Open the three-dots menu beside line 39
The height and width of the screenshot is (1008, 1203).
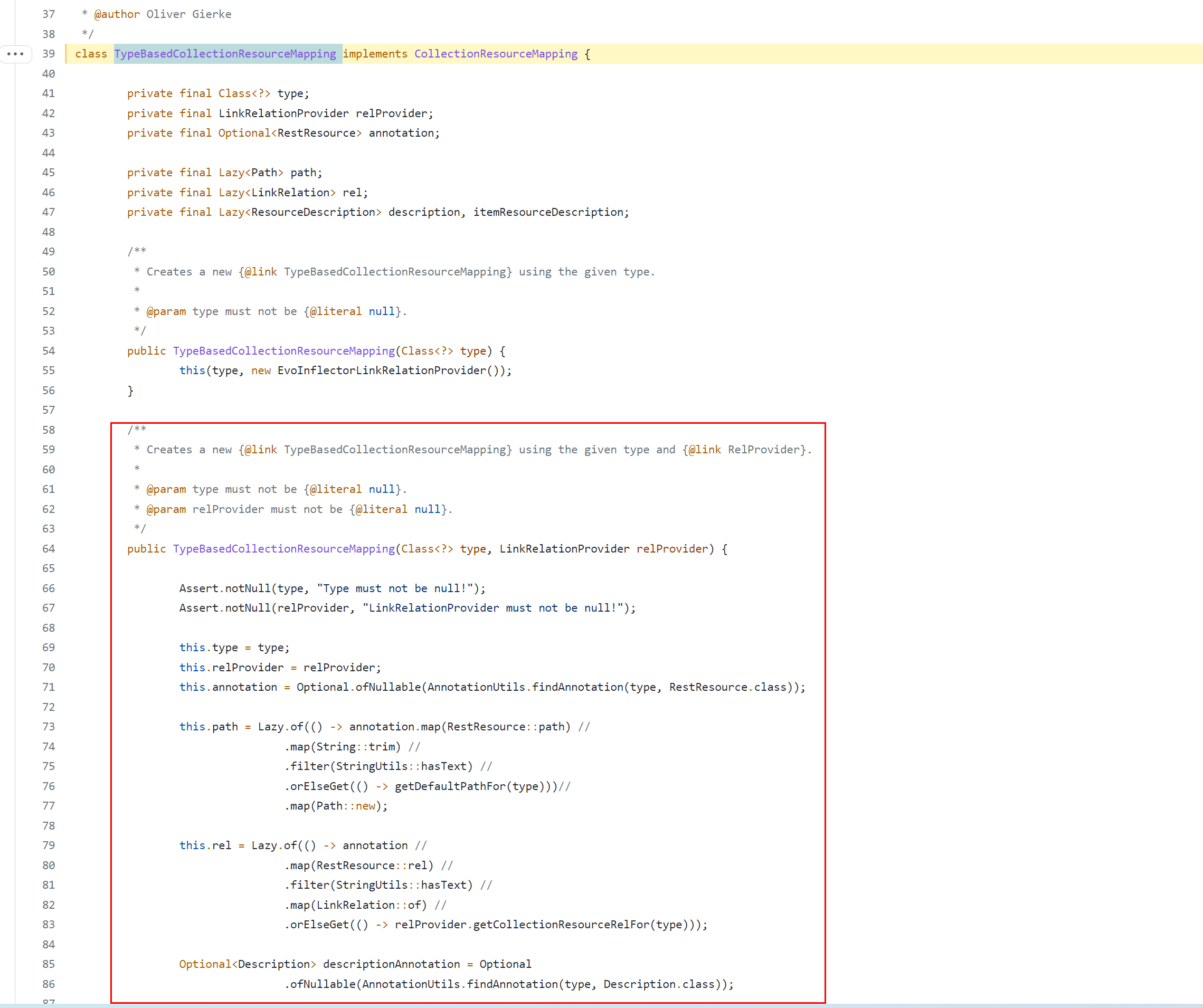point(15,54)
